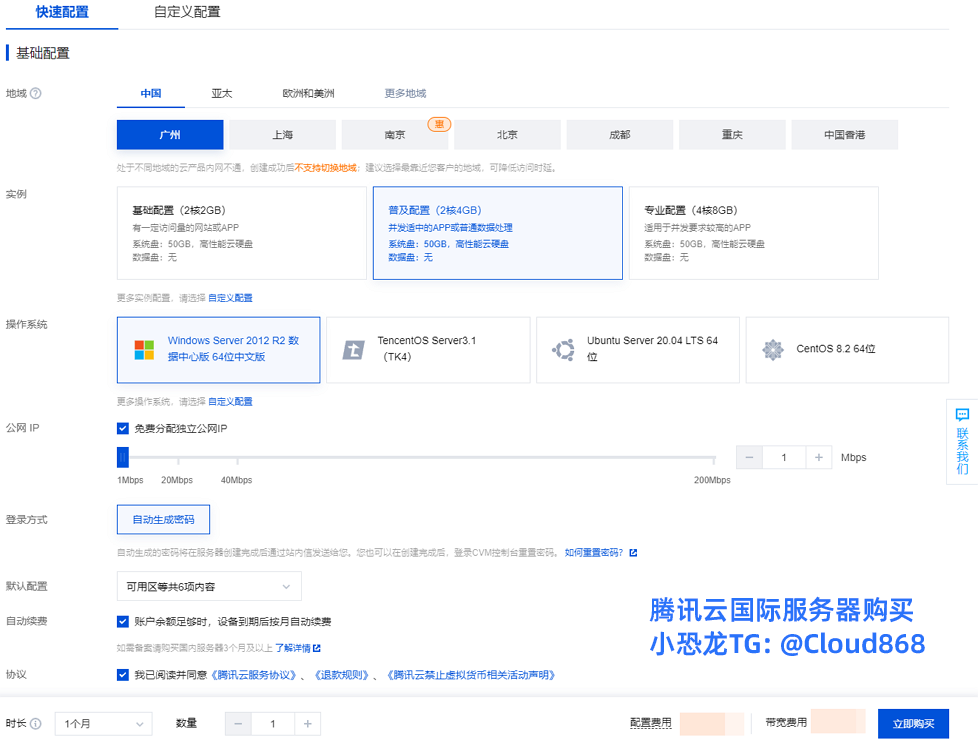Click the 带宽费用 label

[x=786, y=723]
